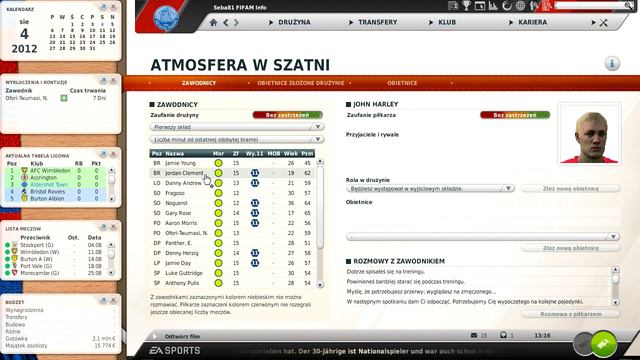Navigate back with the left arrow
This screenshot has width=640, height=360.
pos(226,22)
